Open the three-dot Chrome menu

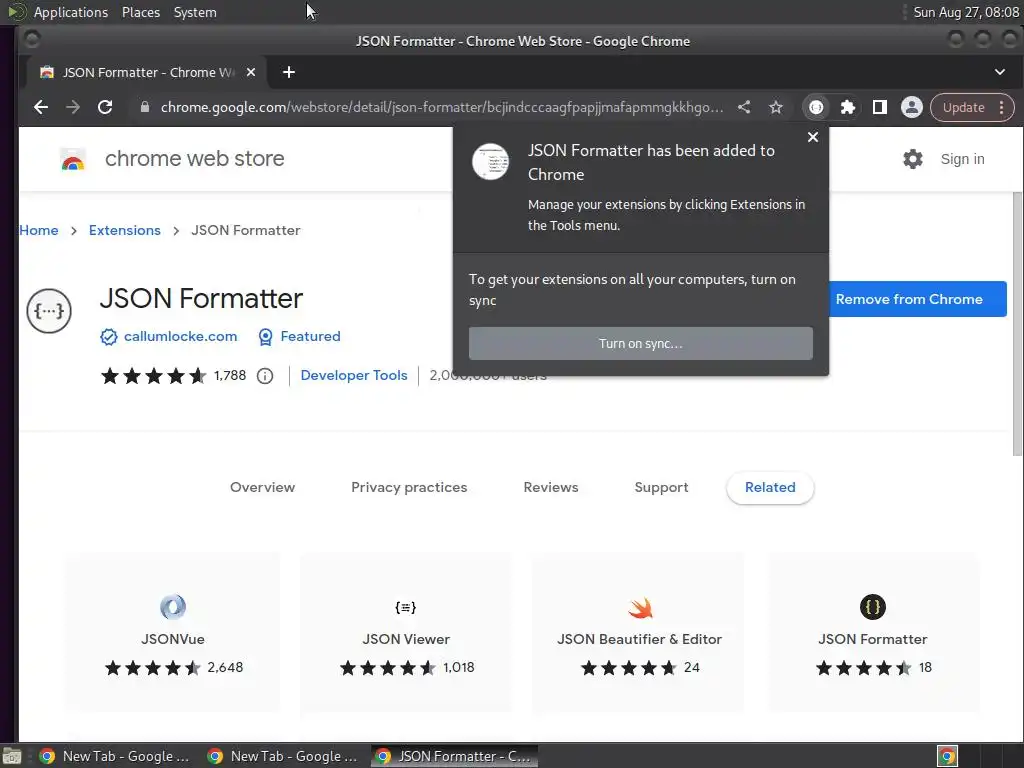coord(1001,107)
